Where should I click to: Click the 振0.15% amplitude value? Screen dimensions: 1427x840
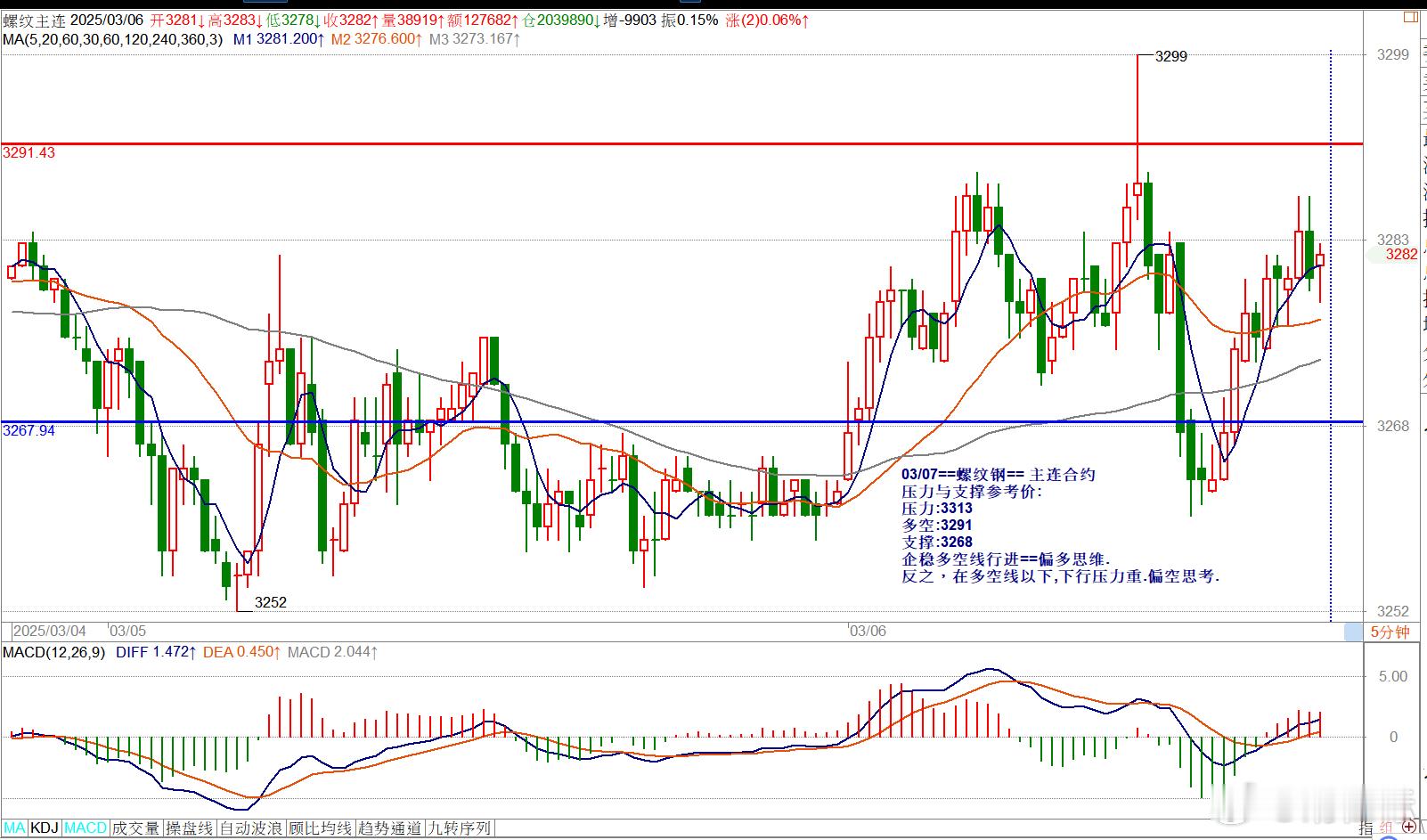coord(689,20)
